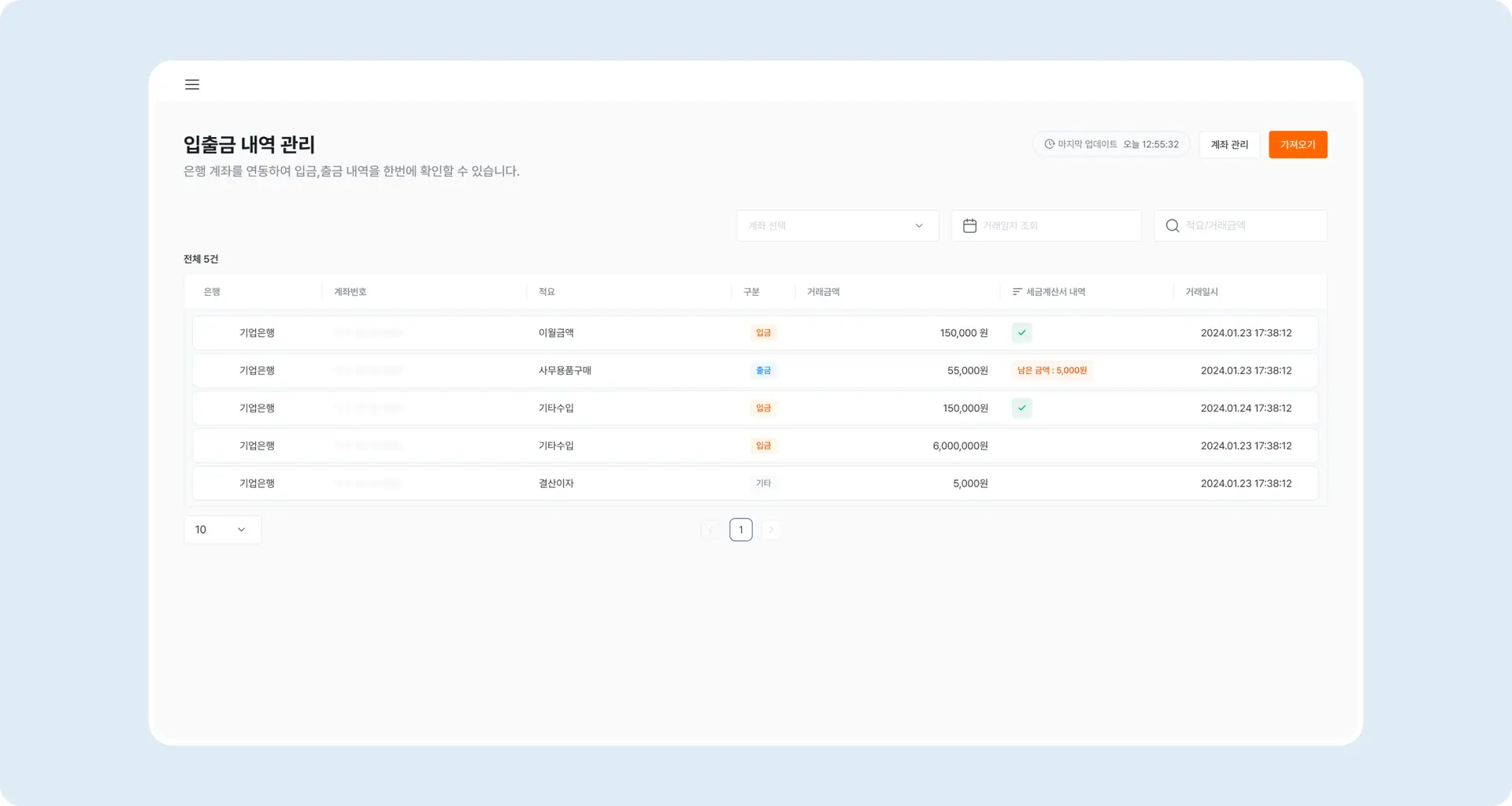Expand the rows-per-page dropdown showing 10

point(221,530)
